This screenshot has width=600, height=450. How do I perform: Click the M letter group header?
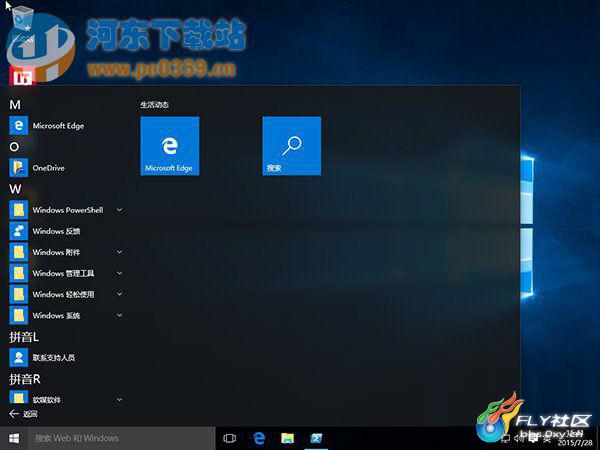15,104
